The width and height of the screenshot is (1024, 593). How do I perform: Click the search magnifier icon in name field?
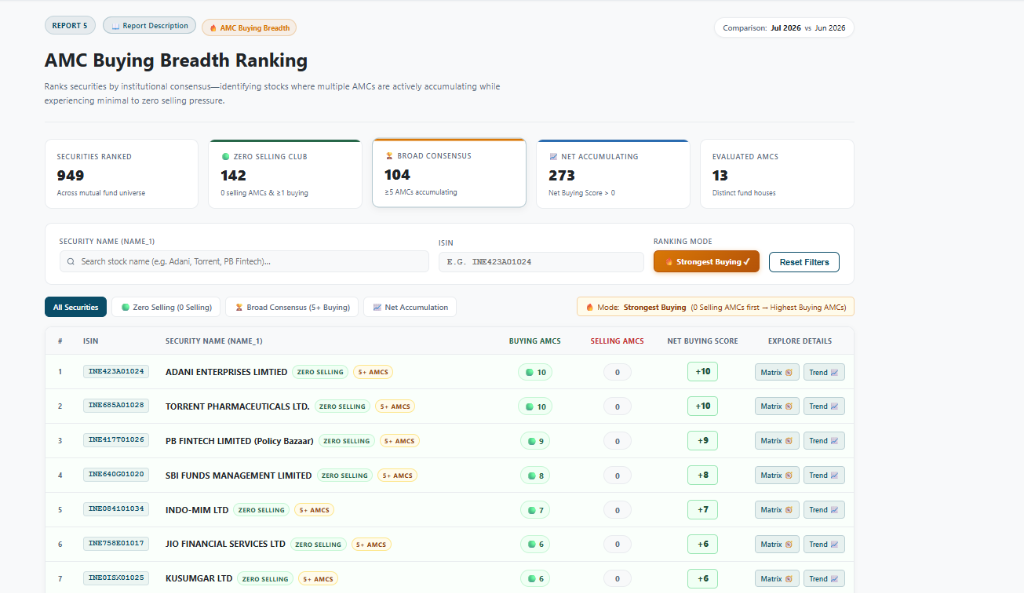(71, 261)
